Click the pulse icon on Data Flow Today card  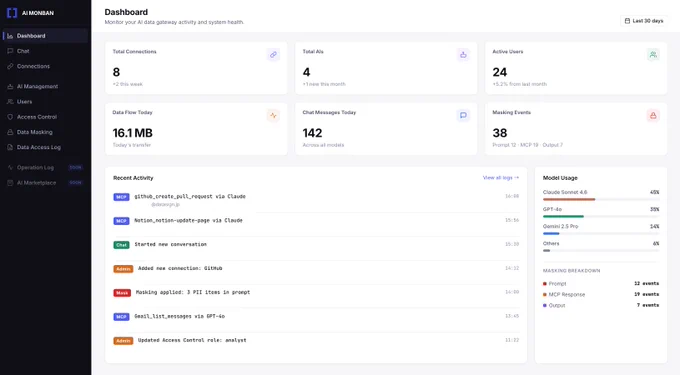[x=273, y=115]
